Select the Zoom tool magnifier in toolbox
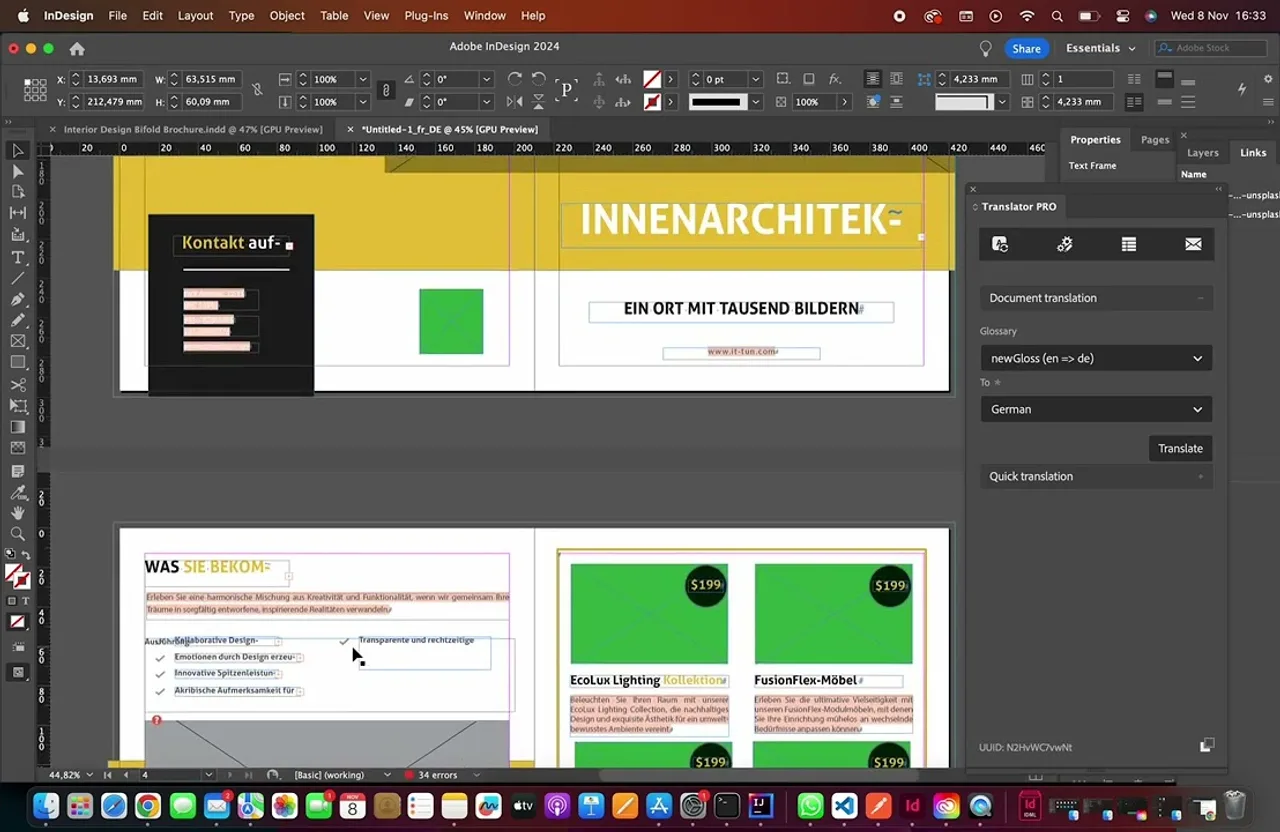 point(18,534)
